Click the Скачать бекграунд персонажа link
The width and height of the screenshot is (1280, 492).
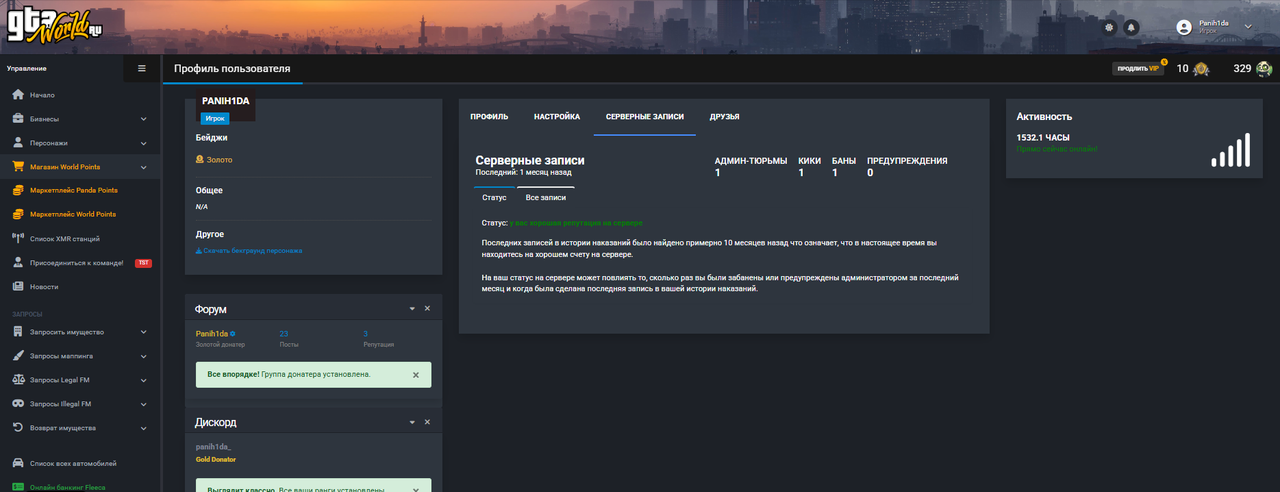pyautogui.click(x=249, y=251)
